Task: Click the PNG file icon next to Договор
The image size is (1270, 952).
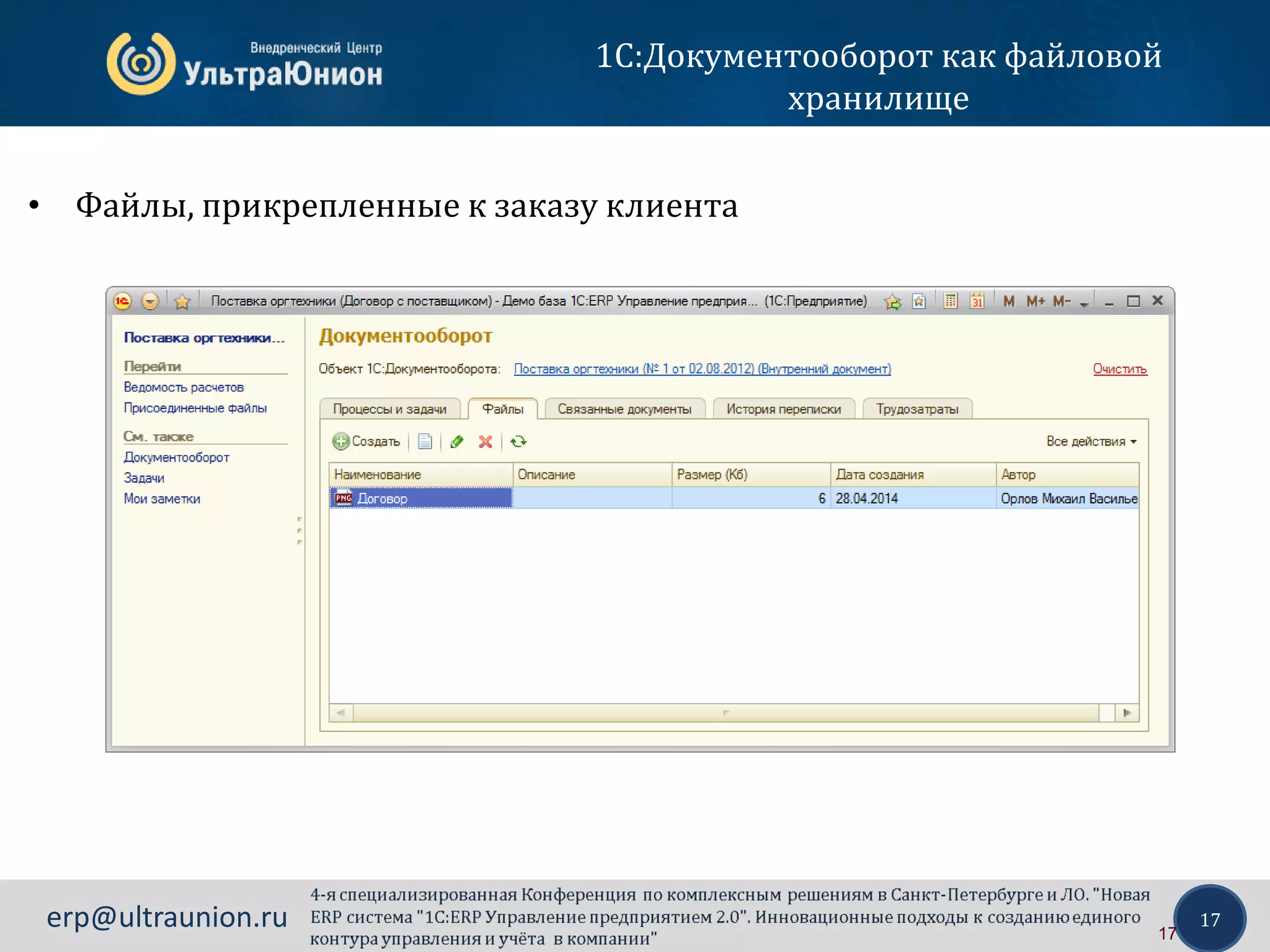Action: (344, 498)
